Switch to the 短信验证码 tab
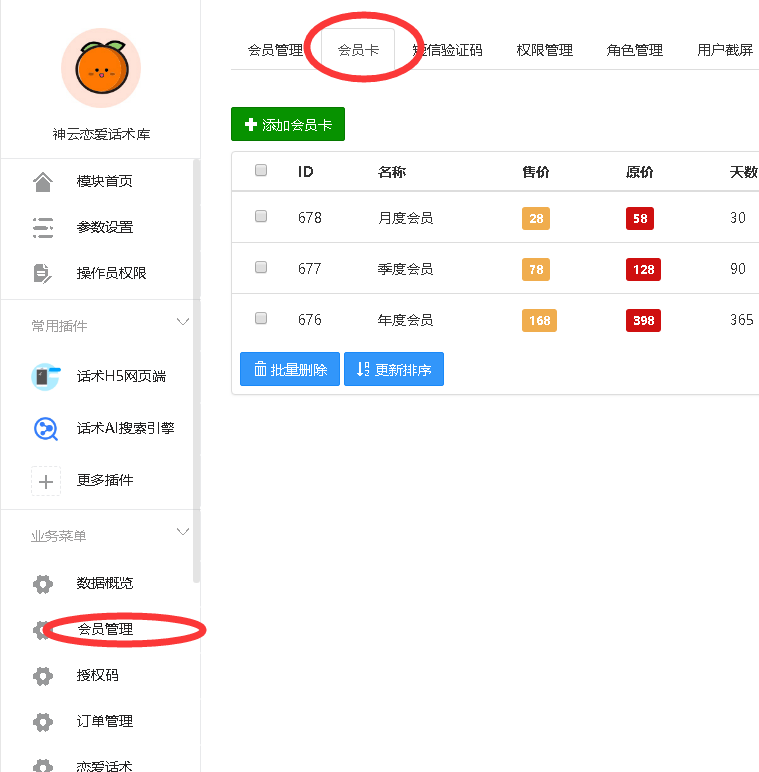The image size is (759, 772). [x=447, y=50]
